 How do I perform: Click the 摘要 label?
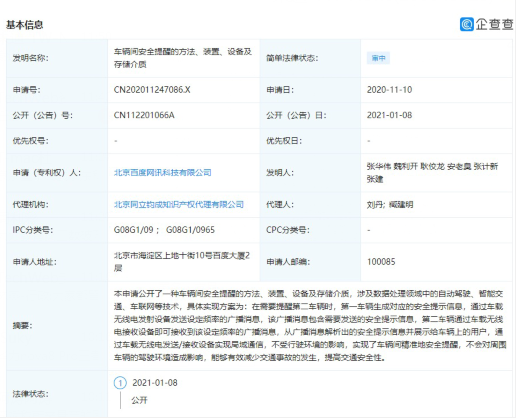coord(22,325)
